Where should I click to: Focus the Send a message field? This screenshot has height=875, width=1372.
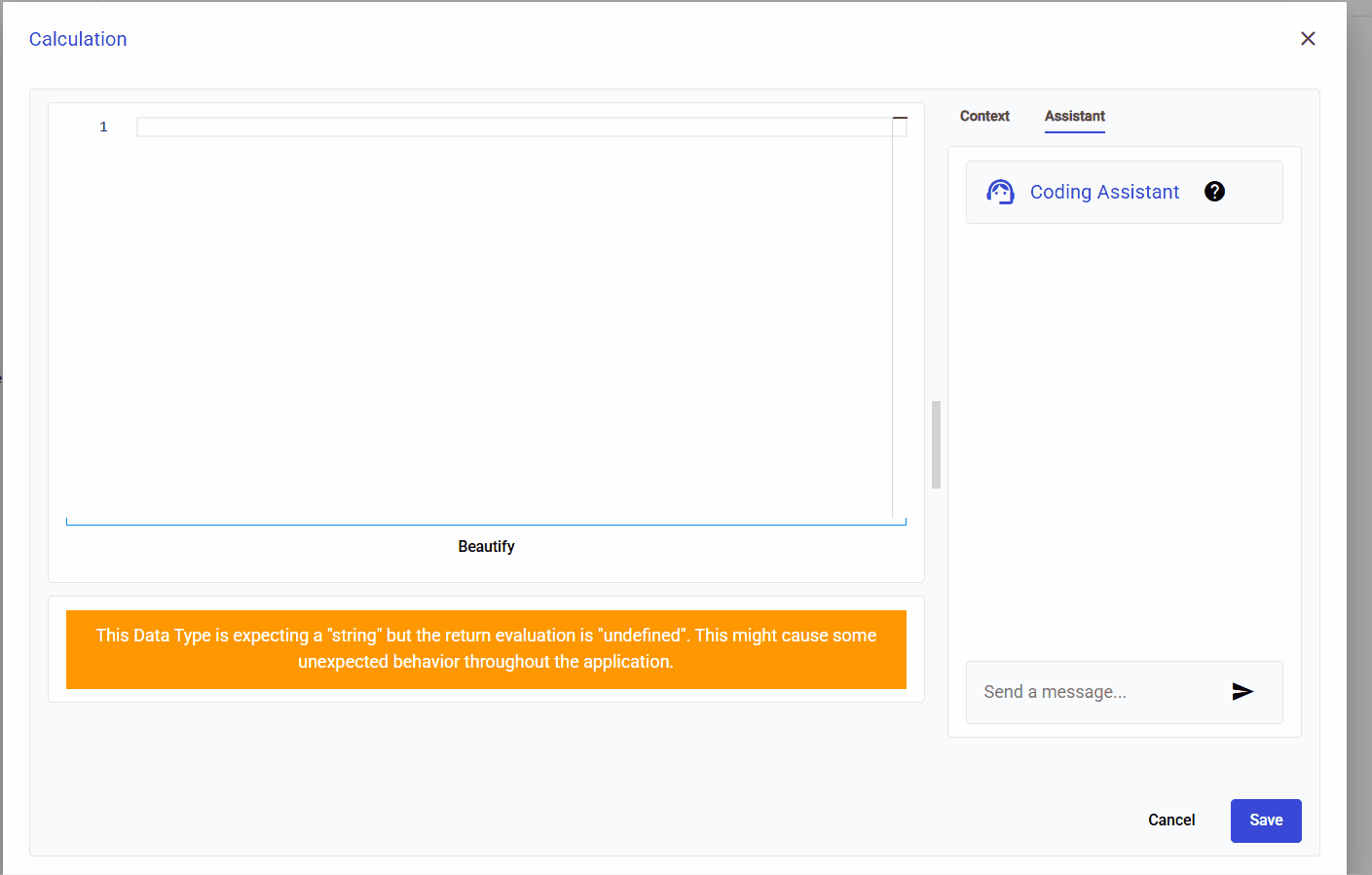pyautogui.click(x=1095, y=692)
